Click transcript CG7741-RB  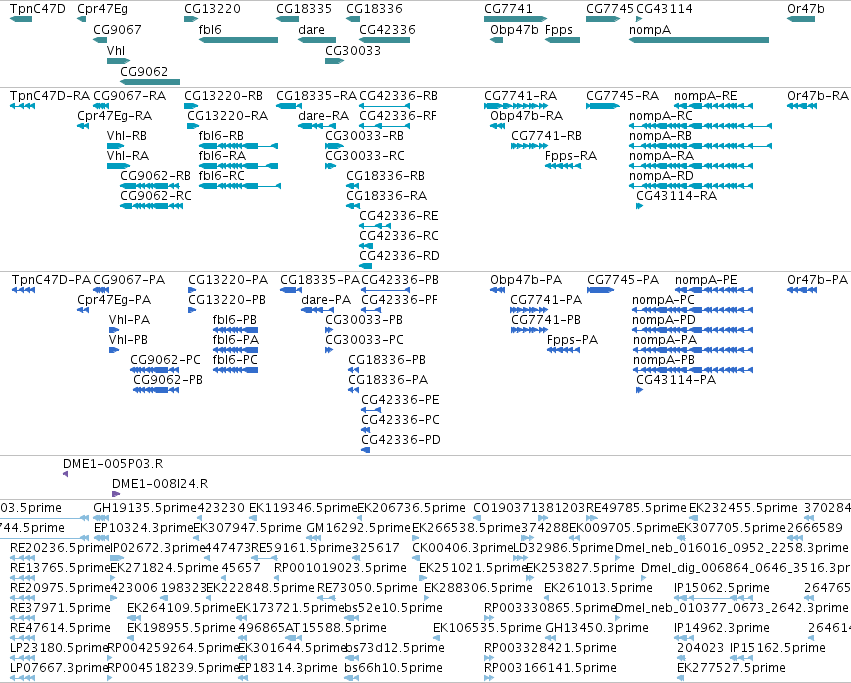[547, 136]
